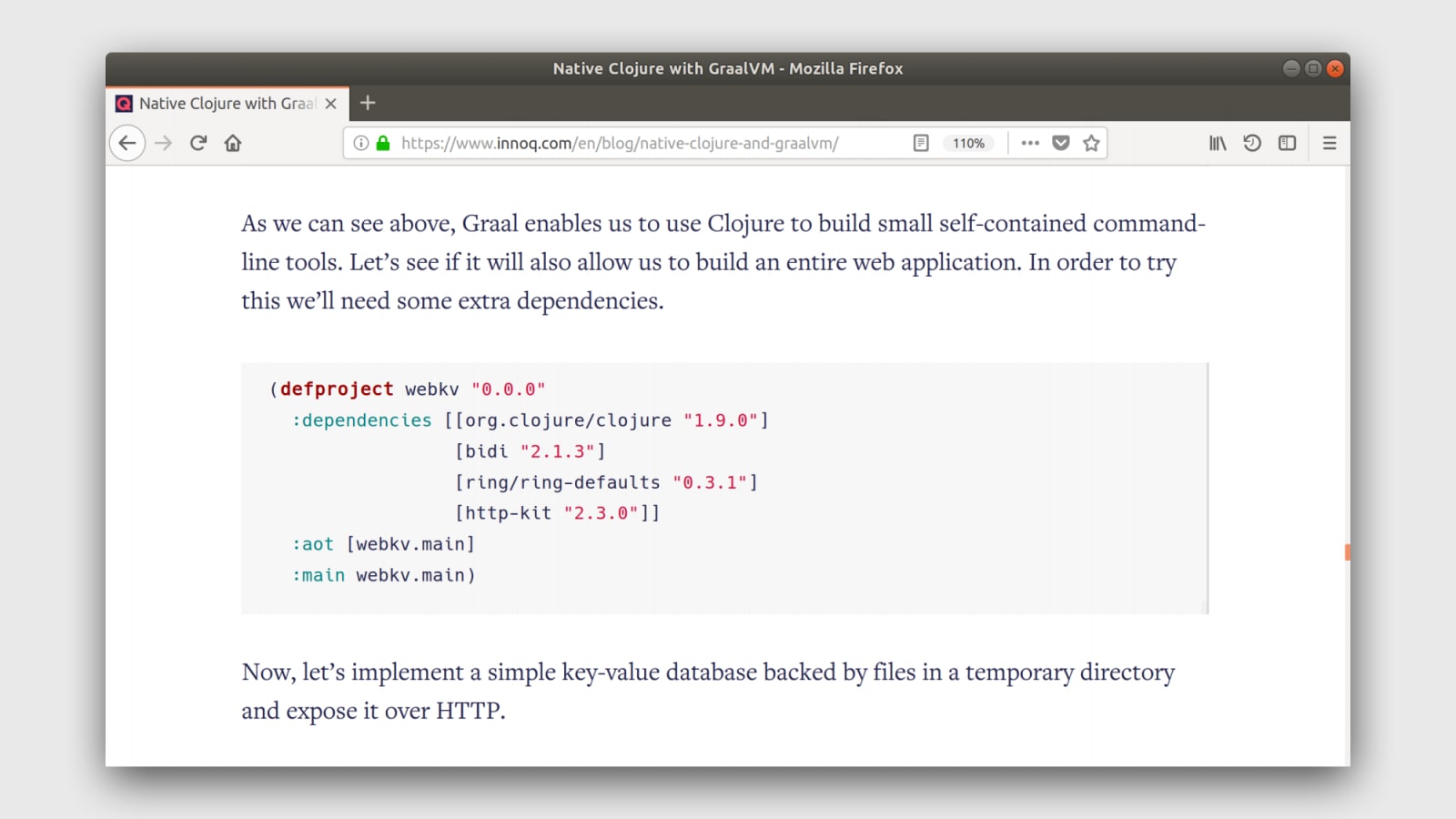Open the page actions three-dot menu
This screenshot has height=819, width=1456.
pyautogui.click(x=1030, y=143)
